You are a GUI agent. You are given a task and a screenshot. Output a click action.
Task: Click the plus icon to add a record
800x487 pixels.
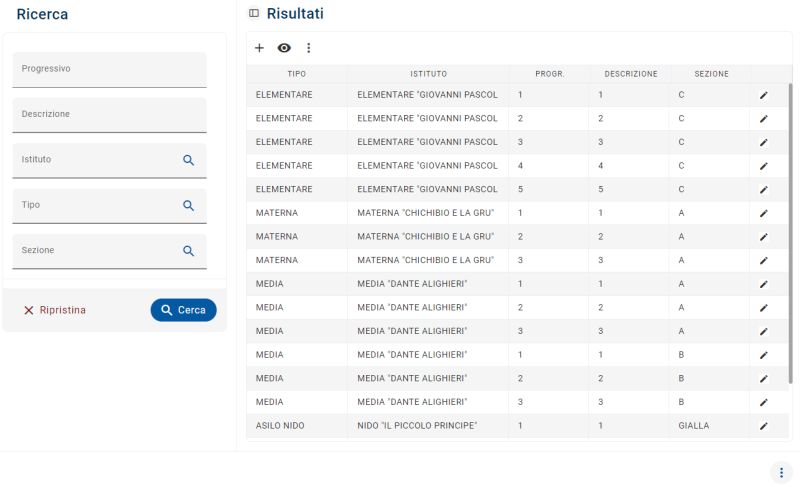[x=259, y=48]
